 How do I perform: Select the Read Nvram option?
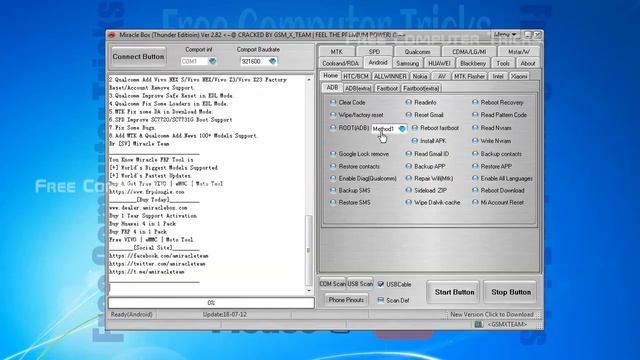[492, 128]
